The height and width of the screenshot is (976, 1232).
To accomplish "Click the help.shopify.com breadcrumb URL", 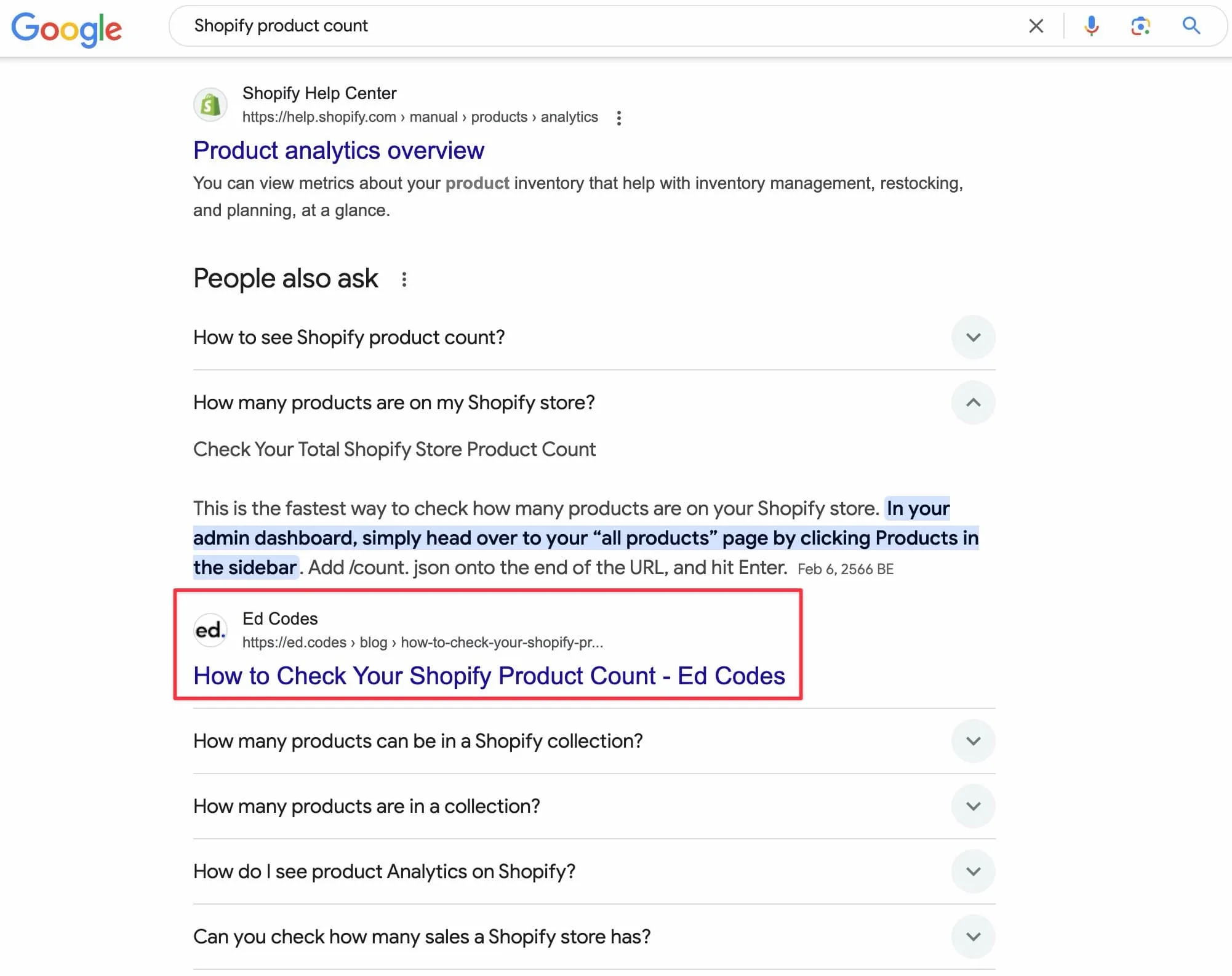I will tap(420, 117).
